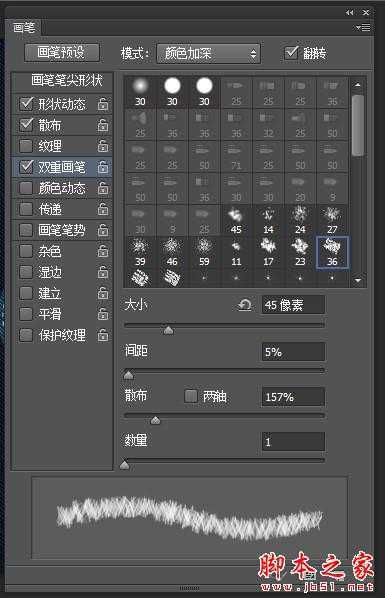Uncheck the 形状动态 checkbox
The image size is (385, 598).
26,103
